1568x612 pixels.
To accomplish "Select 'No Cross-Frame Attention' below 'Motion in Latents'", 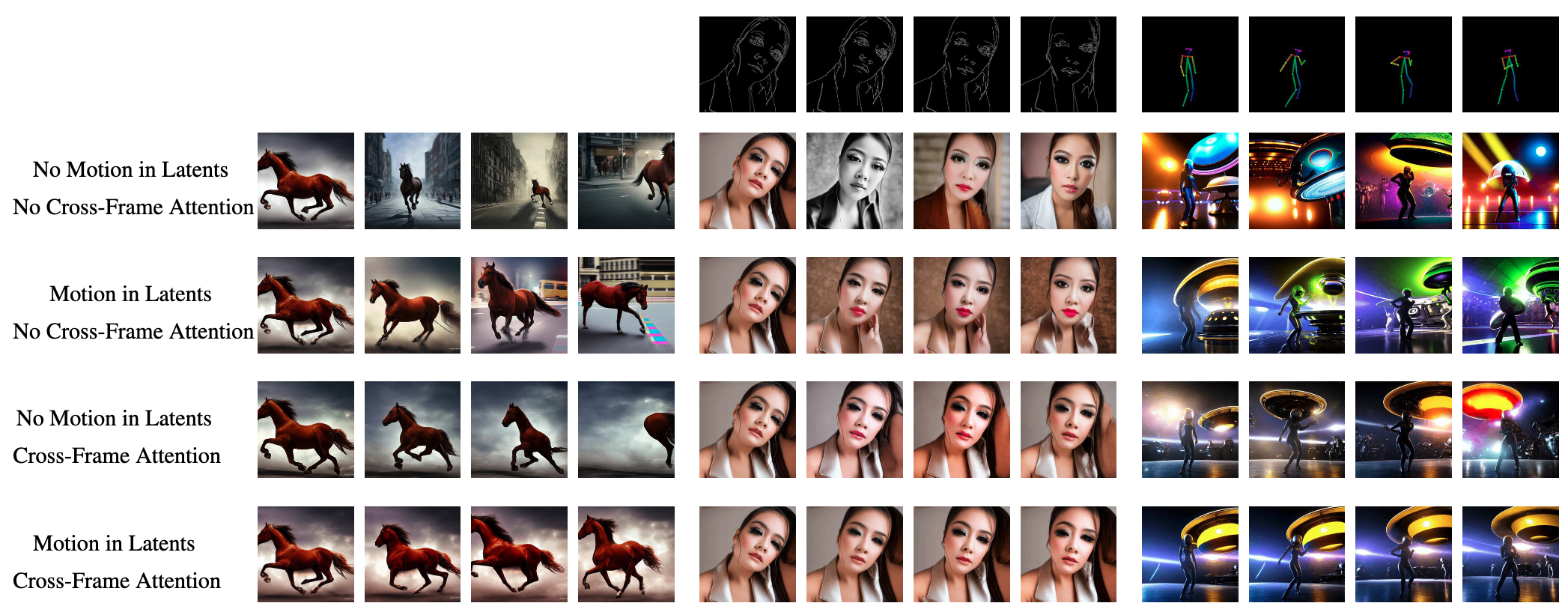I will click(x=133, y=331).
